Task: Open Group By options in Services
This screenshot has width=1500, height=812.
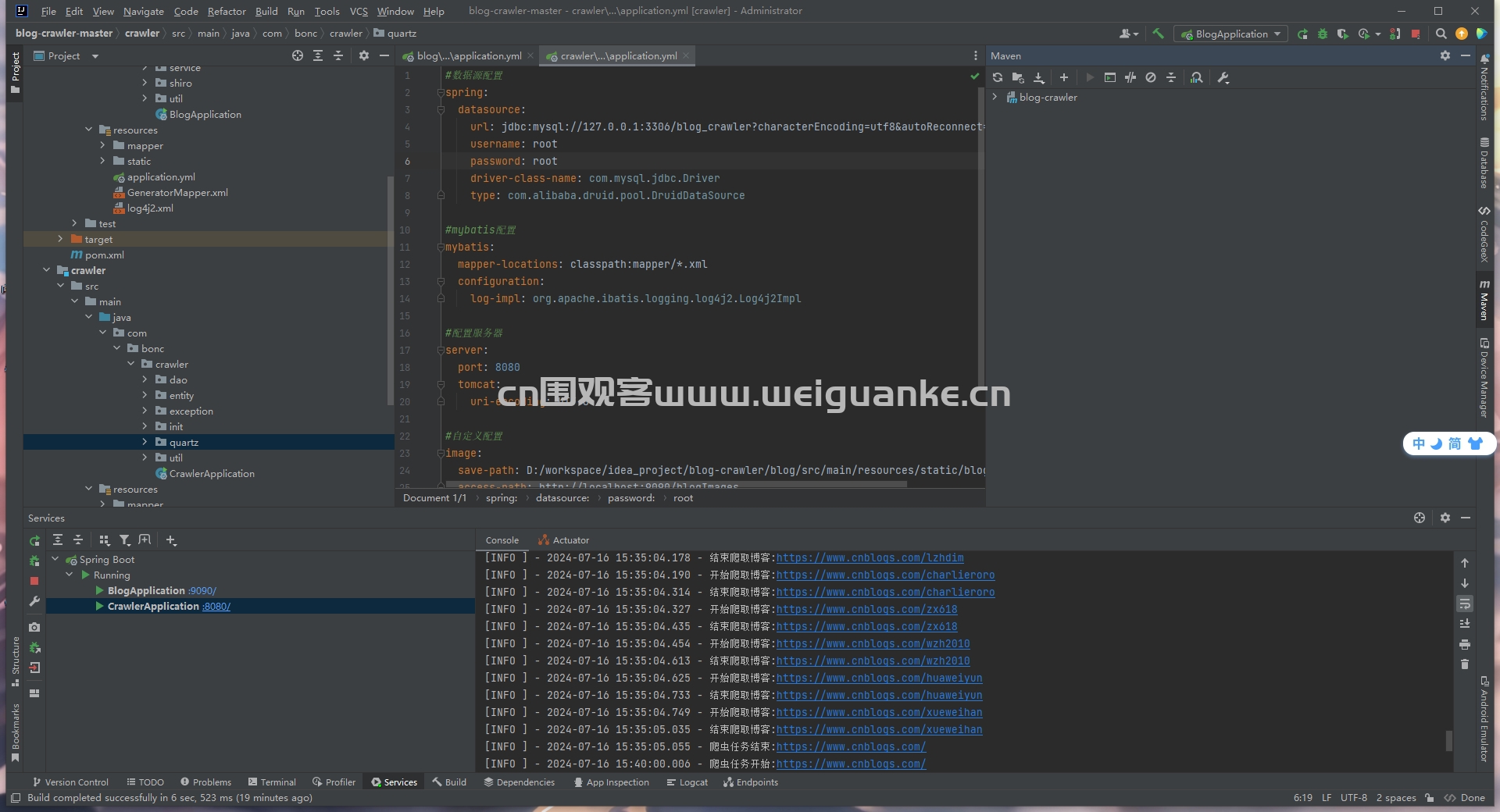Action: pos(105,540)
